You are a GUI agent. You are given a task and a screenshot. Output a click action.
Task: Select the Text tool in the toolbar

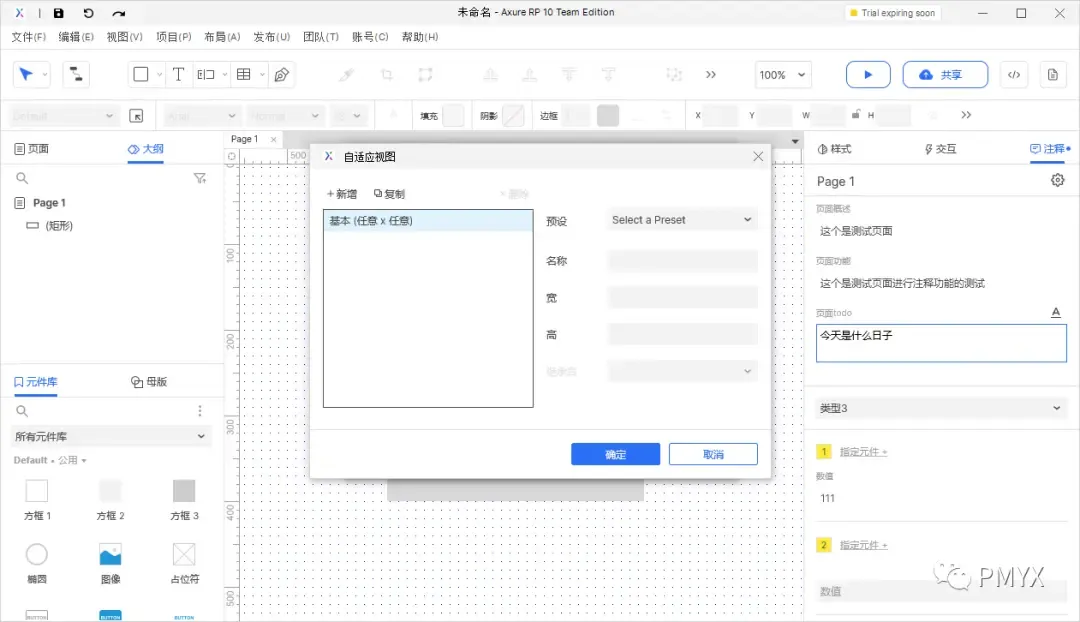177,74
